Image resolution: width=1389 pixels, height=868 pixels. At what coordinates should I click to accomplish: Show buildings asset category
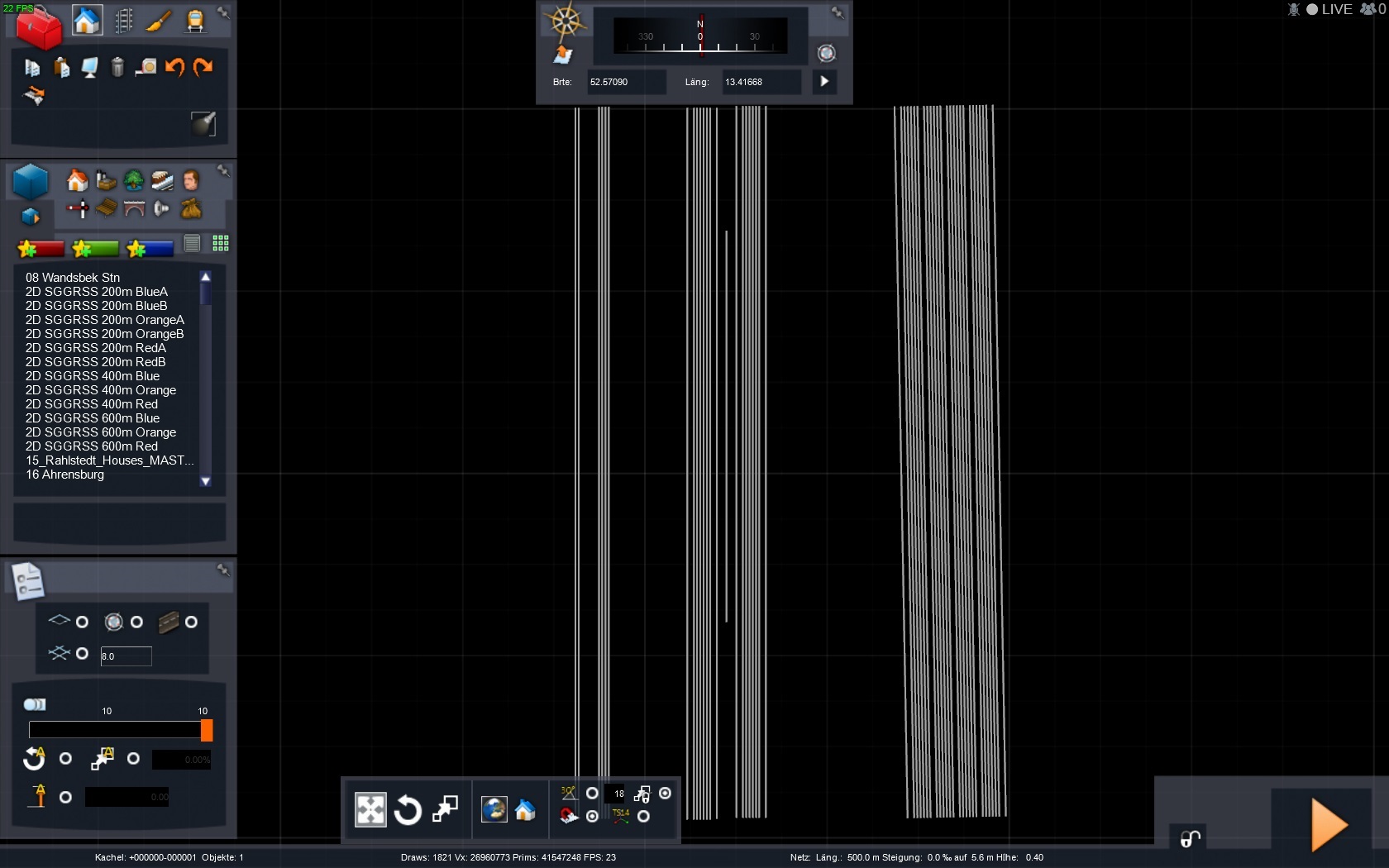tap(77, 180)
